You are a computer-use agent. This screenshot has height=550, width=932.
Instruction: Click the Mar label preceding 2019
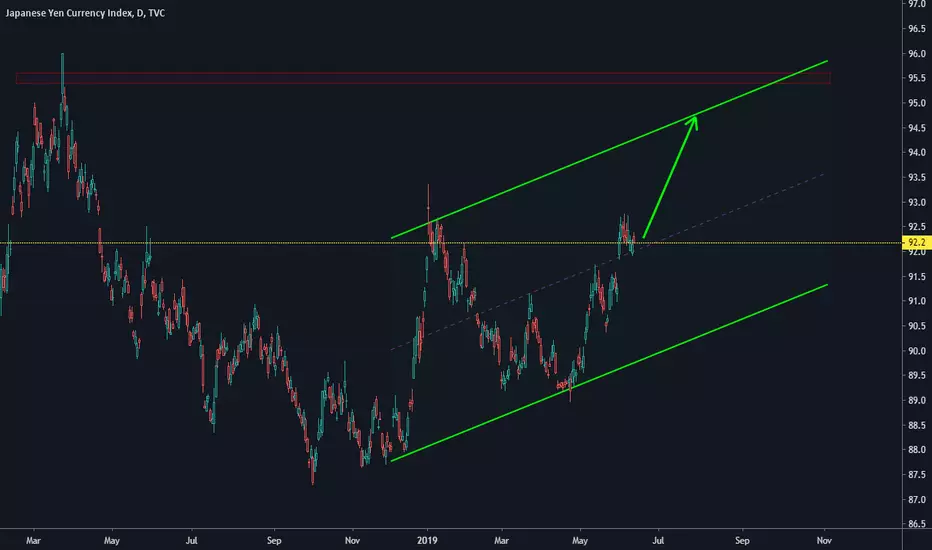(33, 540)
